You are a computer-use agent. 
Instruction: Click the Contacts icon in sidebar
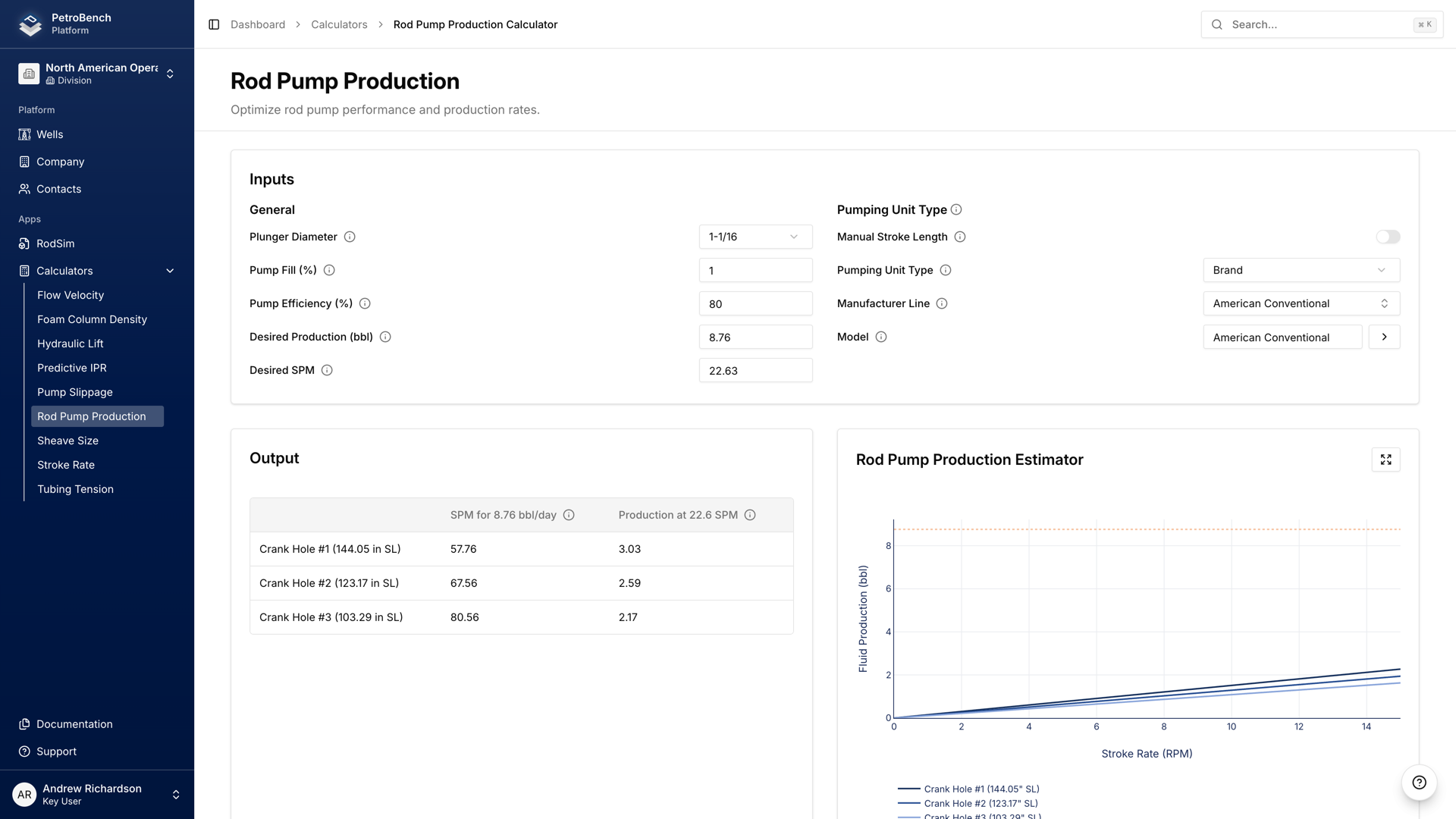tap(24, 189)
